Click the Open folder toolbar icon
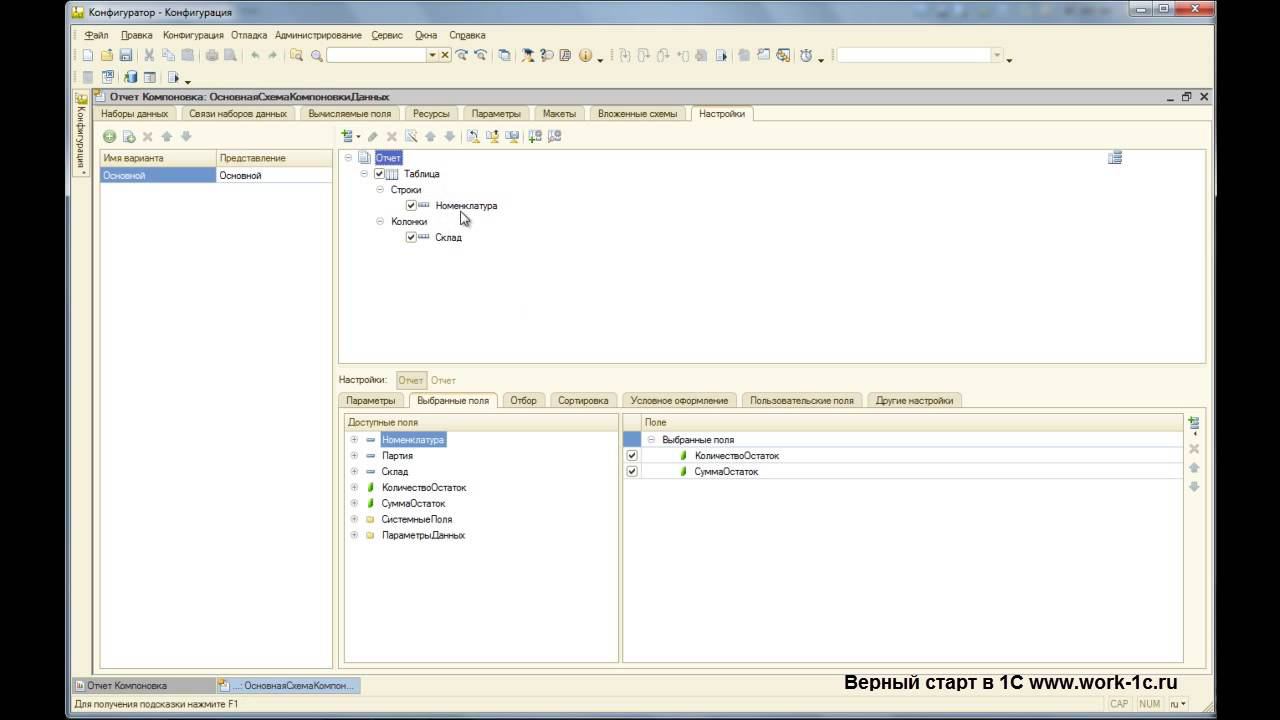This screenshot has height=720, width=1280. point(106,56)
